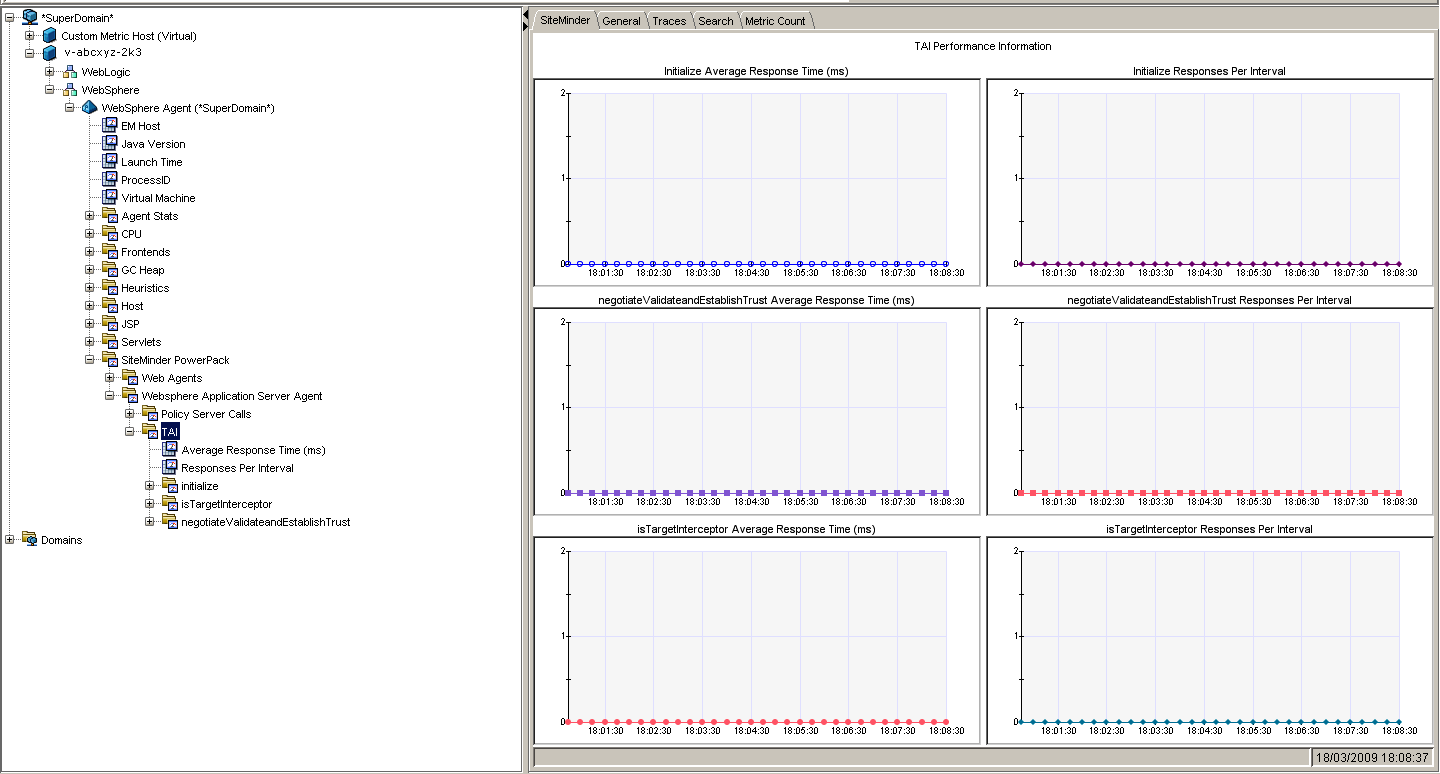Click the isTargetInterceptor Responses Per Interval chart
Viewport: 1440px width, 774px height.
pos(1209,641)
